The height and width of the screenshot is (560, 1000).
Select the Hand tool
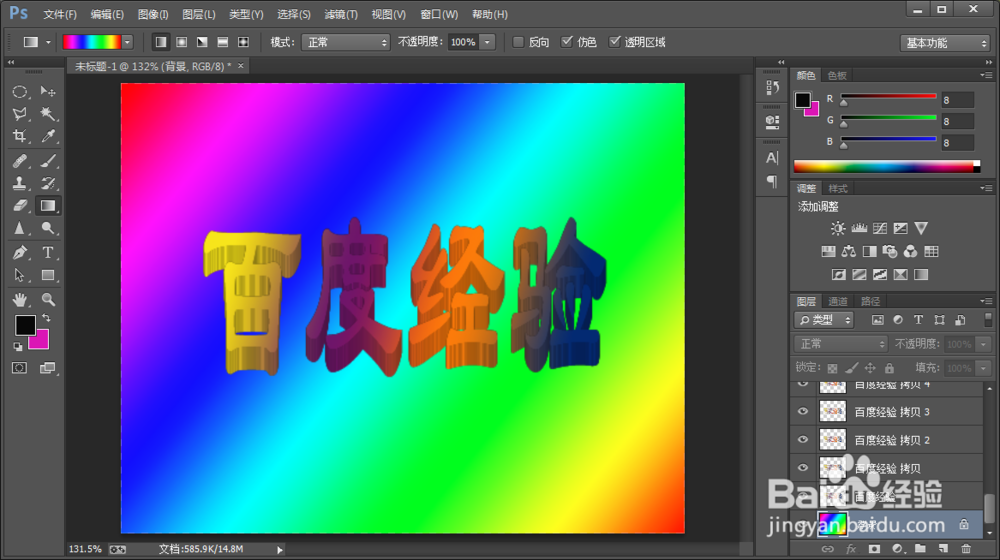pos(20,299)
